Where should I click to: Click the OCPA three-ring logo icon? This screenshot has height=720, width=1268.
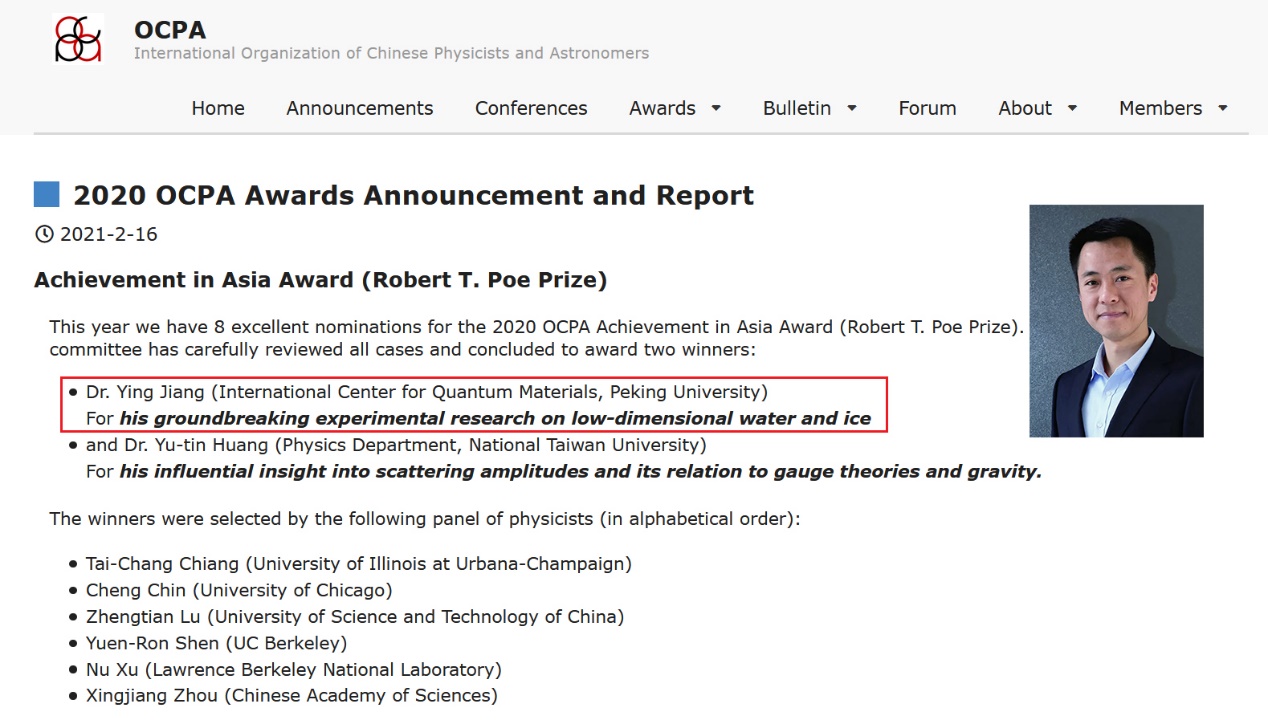pyautogui.click(x=78, y=39)
